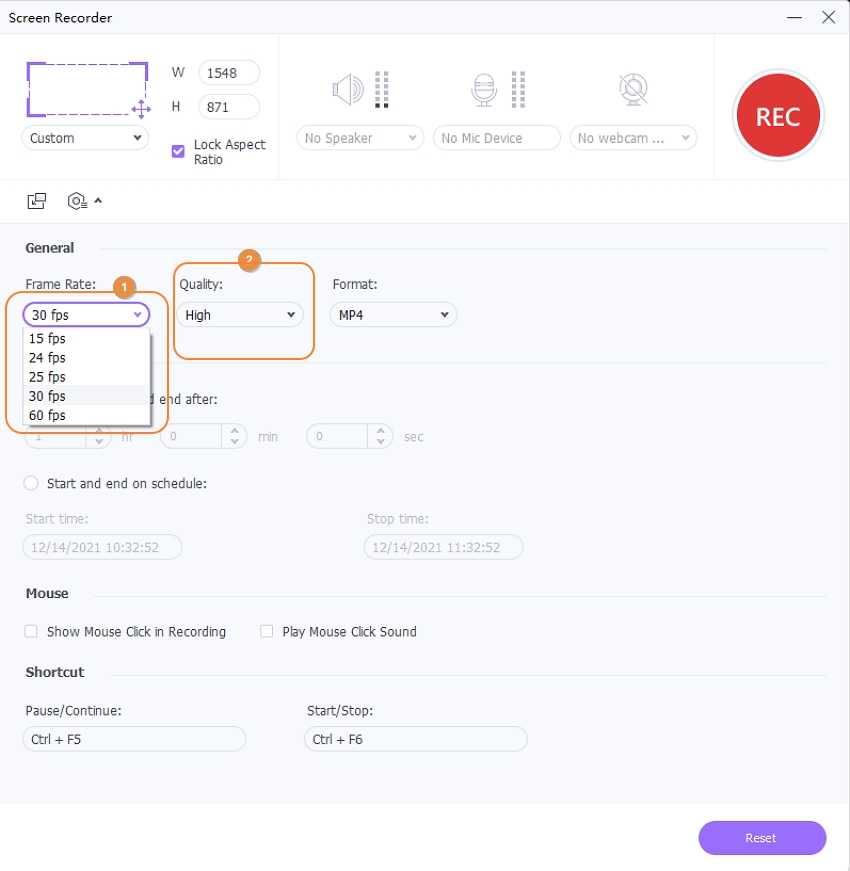Select 15 fps from frame rate list
Screen dimensions: 850x871
[x=87, y=338]
